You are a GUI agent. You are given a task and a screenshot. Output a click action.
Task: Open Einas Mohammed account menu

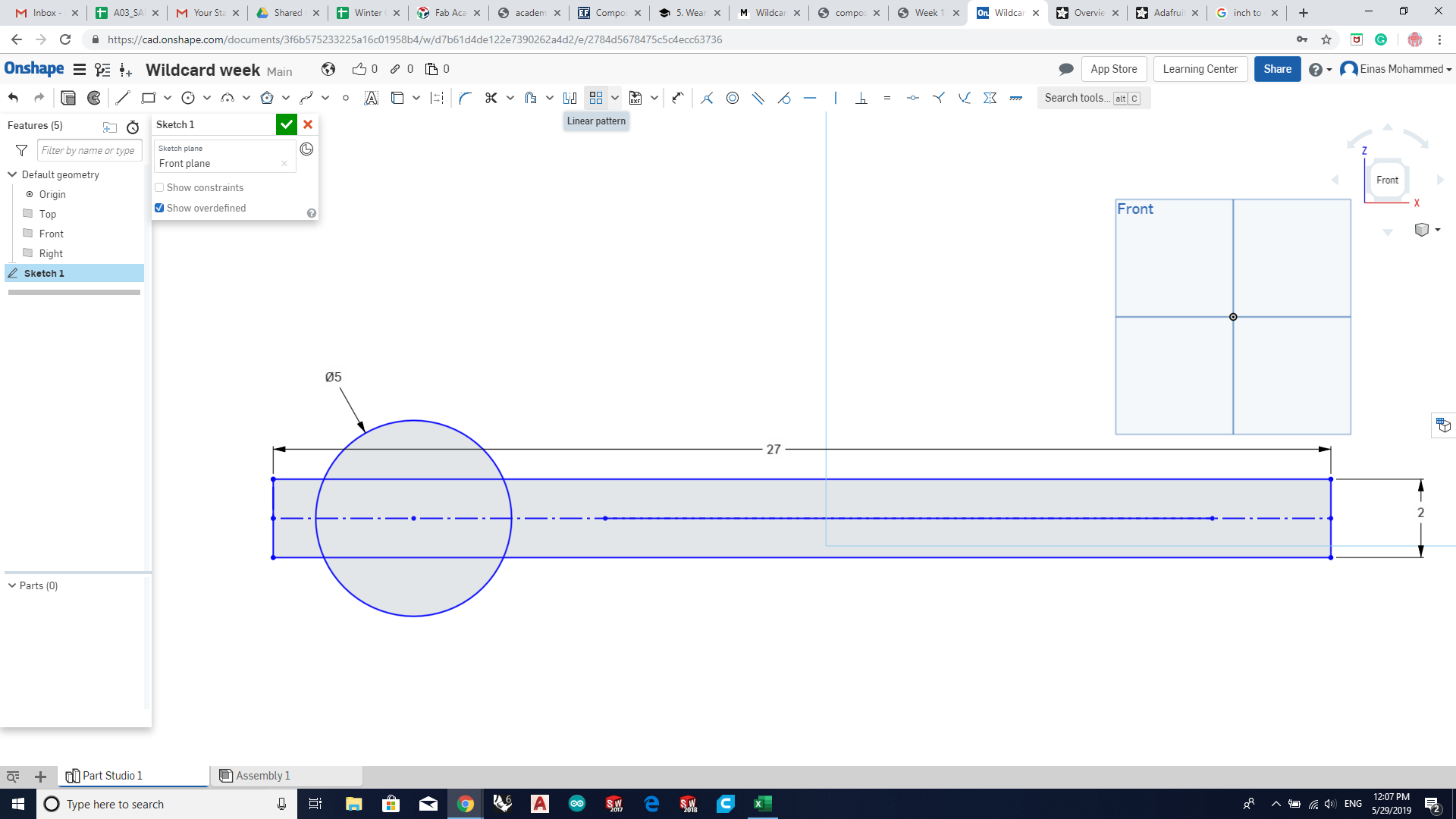click(x=1395, y=69)
